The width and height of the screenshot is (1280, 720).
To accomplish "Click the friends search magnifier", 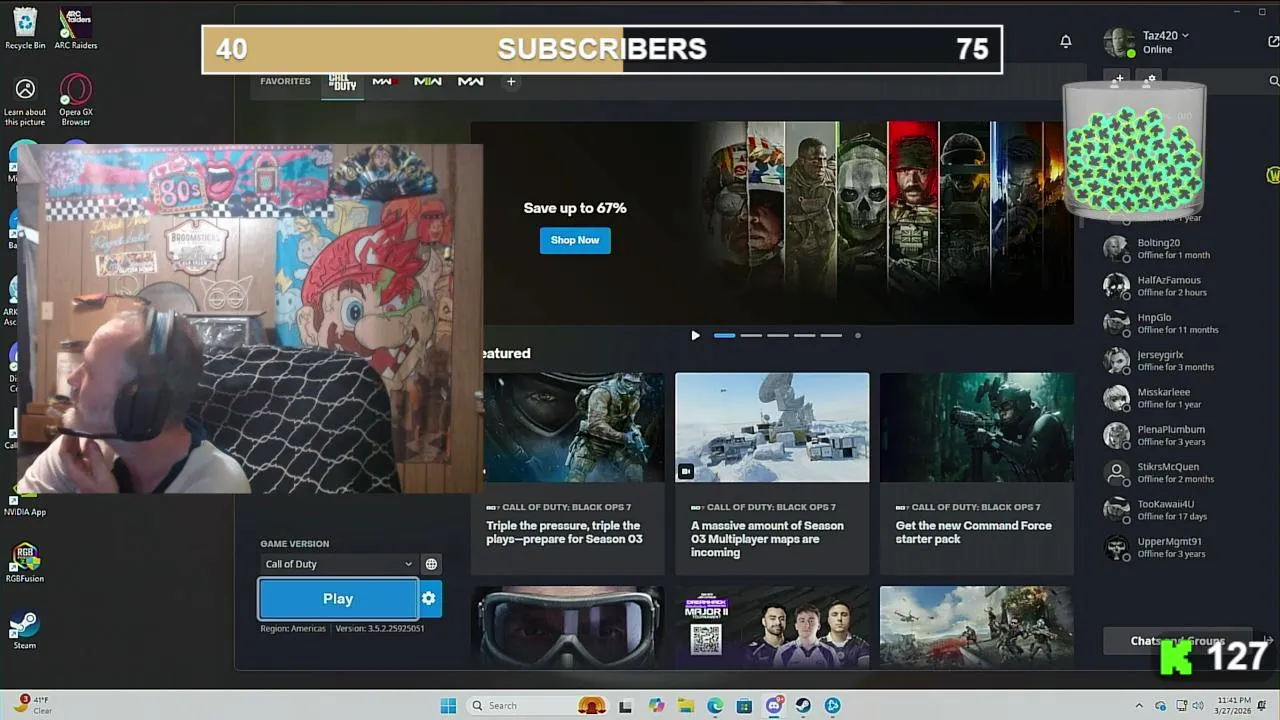I will tap(1273, 81).
